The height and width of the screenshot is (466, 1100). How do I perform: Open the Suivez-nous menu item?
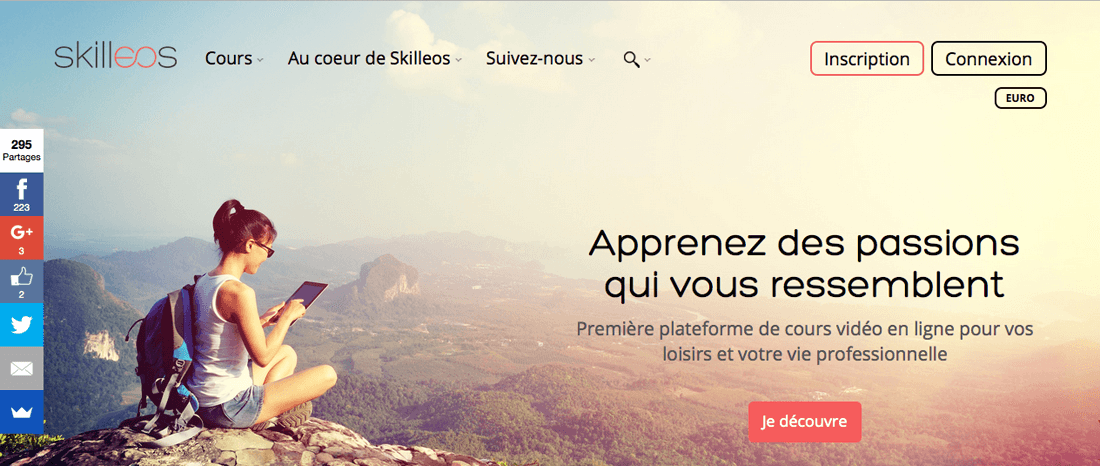tap(535, 58)
